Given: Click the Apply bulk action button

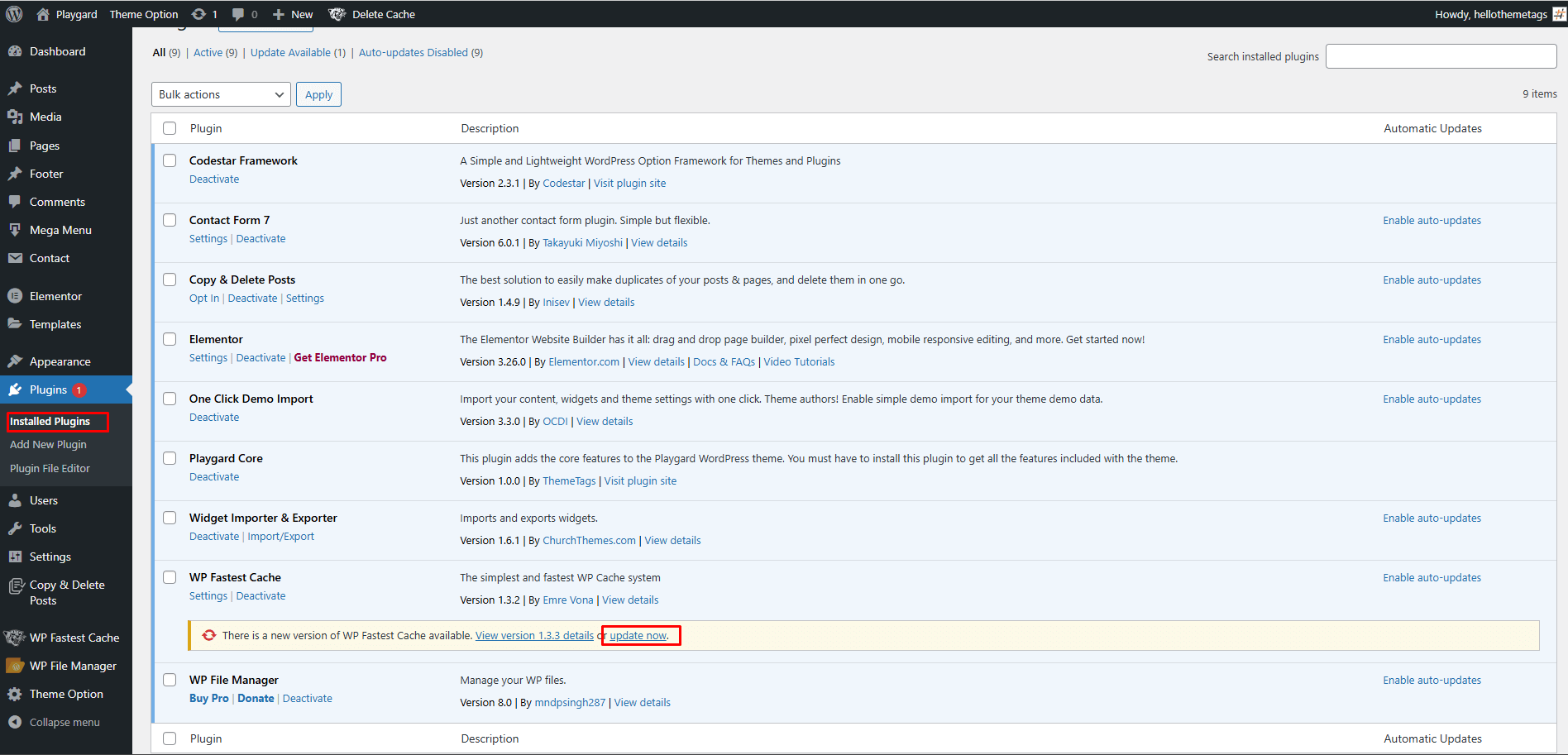Looking at the screenshot, I should [x=318, y=94].
